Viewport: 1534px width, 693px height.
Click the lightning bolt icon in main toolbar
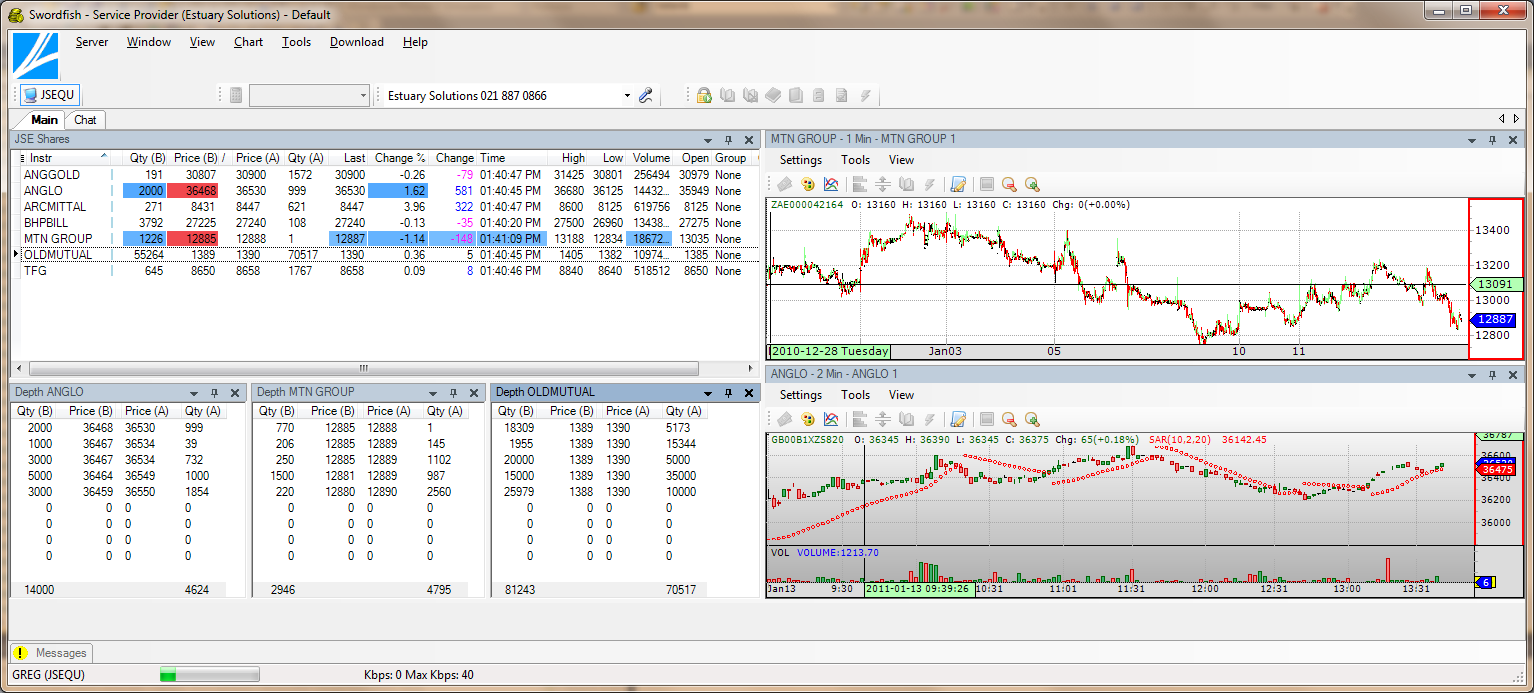[x=865, y=96]
